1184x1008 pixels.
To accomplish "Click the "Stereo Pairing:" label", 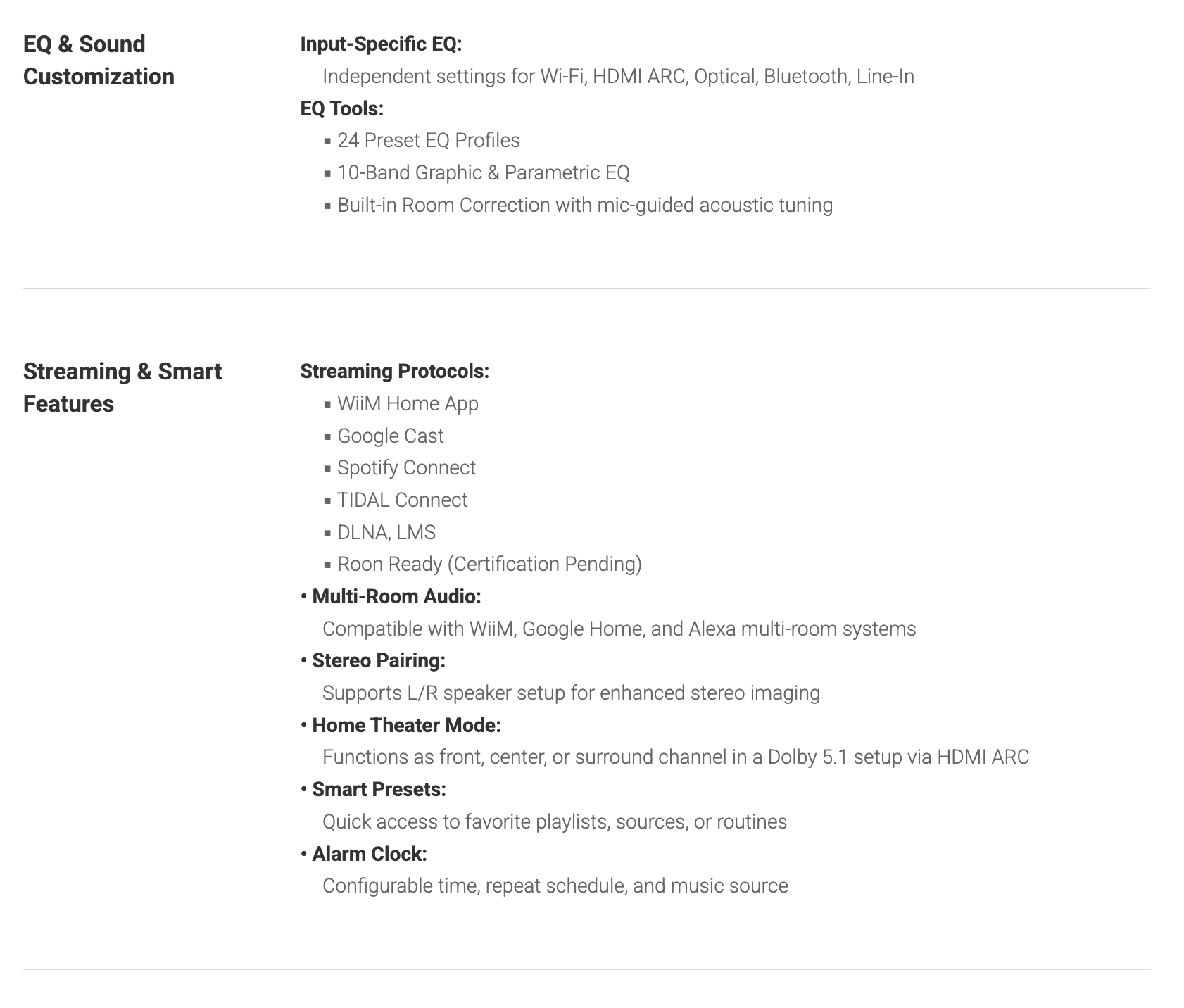I will point(379,660).
